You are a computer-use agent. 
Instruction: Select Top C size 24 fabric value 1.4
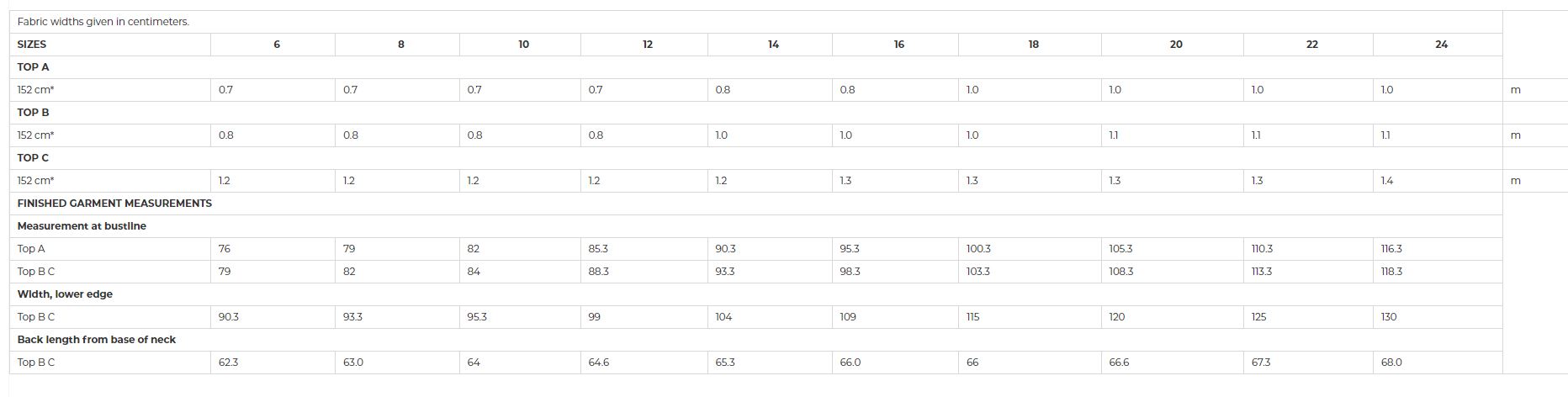pyautogui.click(x=1387, y=181)
